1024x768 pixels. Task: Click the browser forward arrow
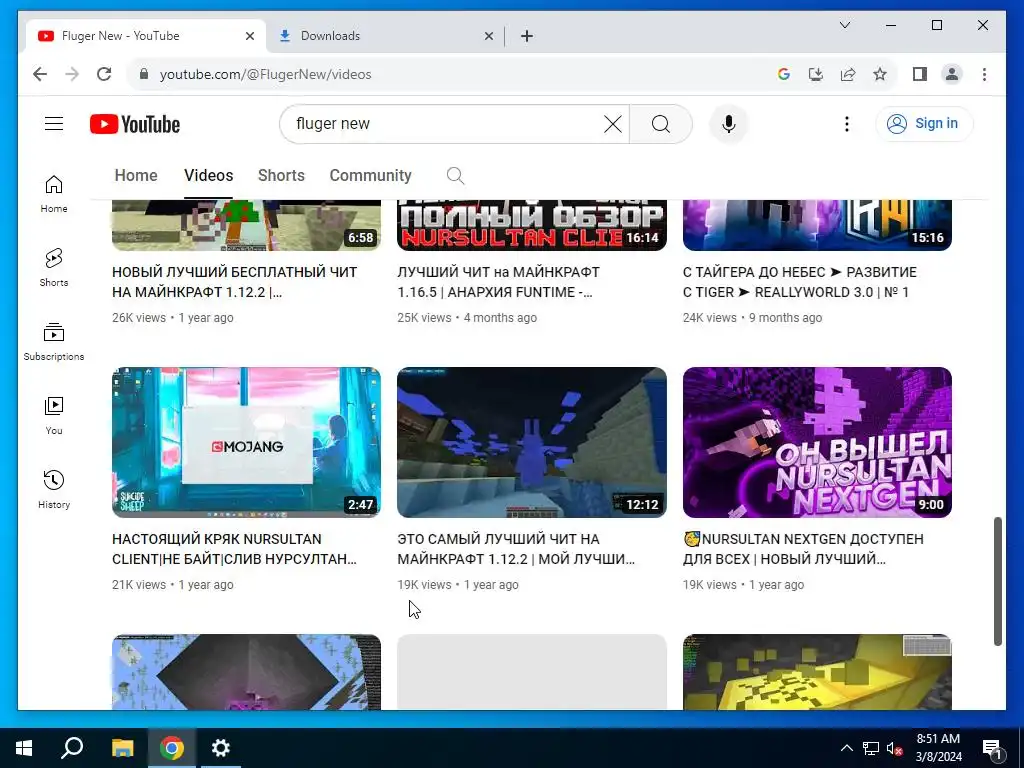(72, 74)
